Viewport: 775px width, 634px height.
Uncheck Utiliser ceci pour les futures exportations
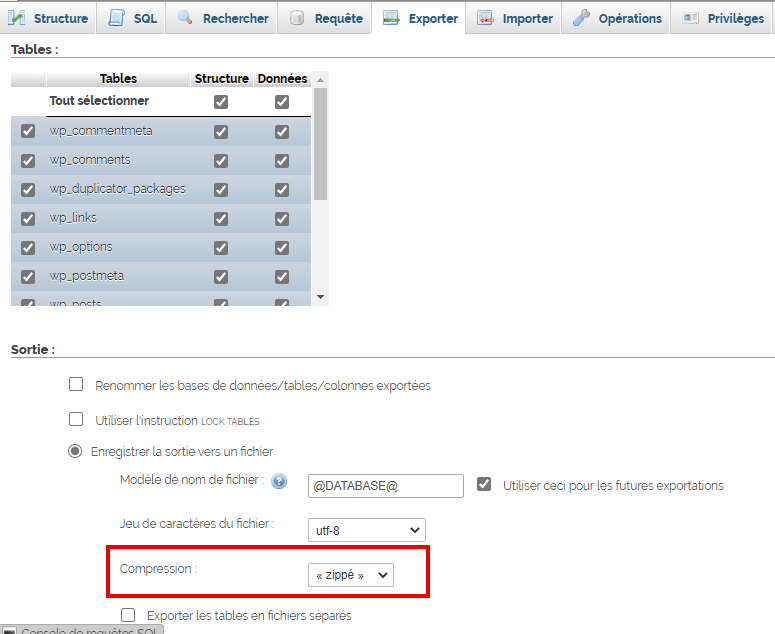tap(484, 484)
